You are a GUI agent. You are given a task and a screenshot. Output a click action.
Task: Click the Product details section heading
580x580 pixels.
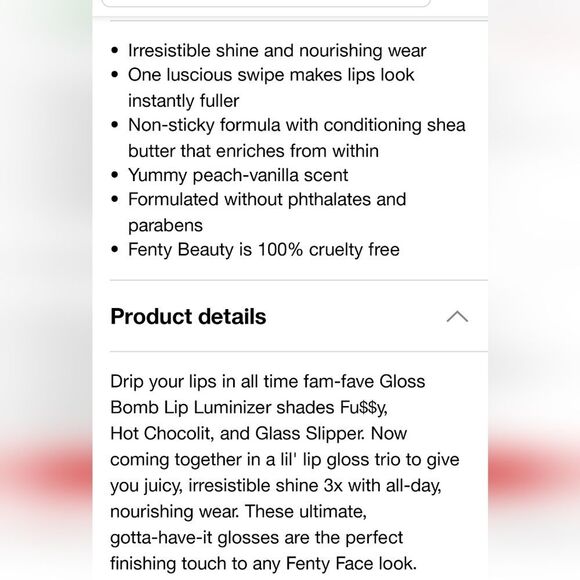pyautogui.click(x=188, y=317)
